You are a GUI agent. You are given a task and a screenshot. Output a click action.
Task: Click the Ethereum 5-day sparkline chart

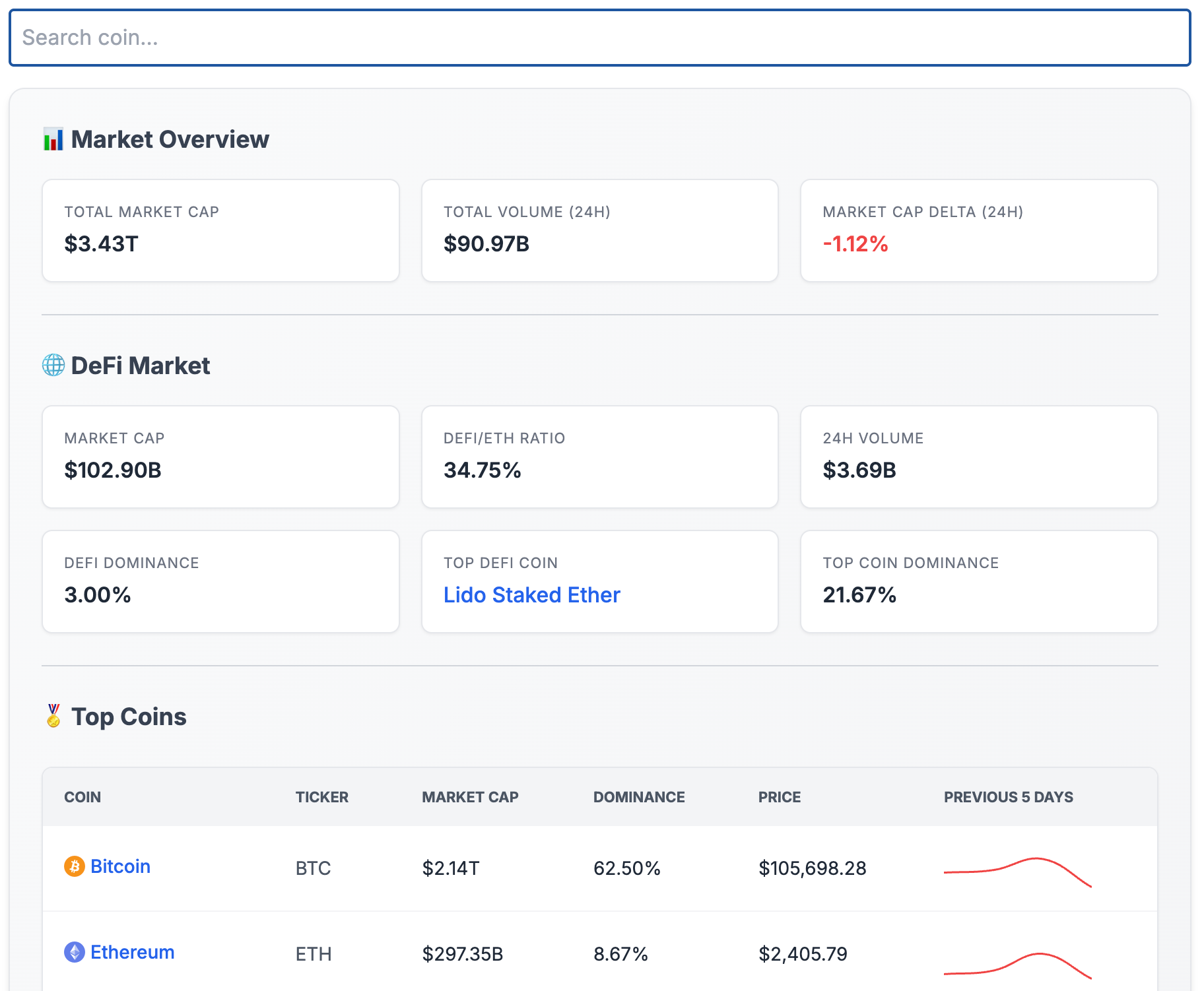(1017, 965)
